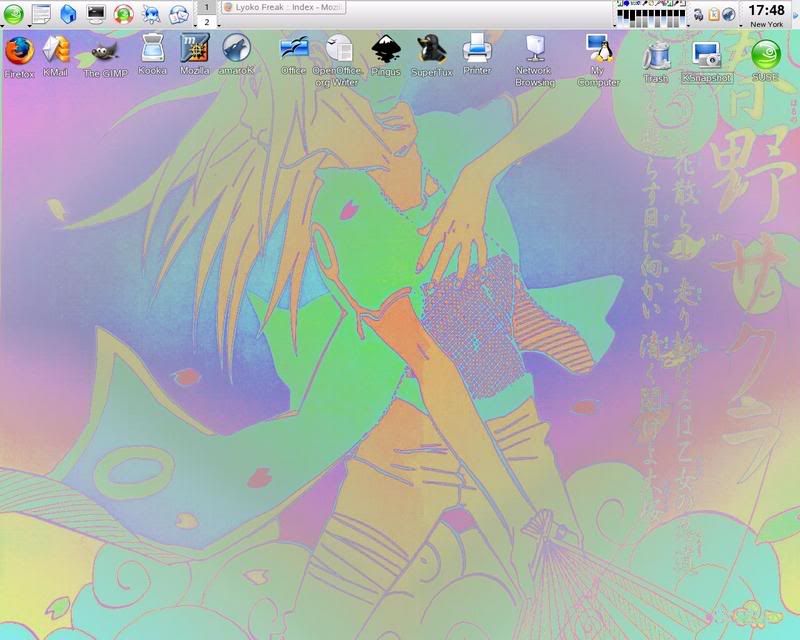
Task: Select the Trash desktop icon
Action: 656,63
